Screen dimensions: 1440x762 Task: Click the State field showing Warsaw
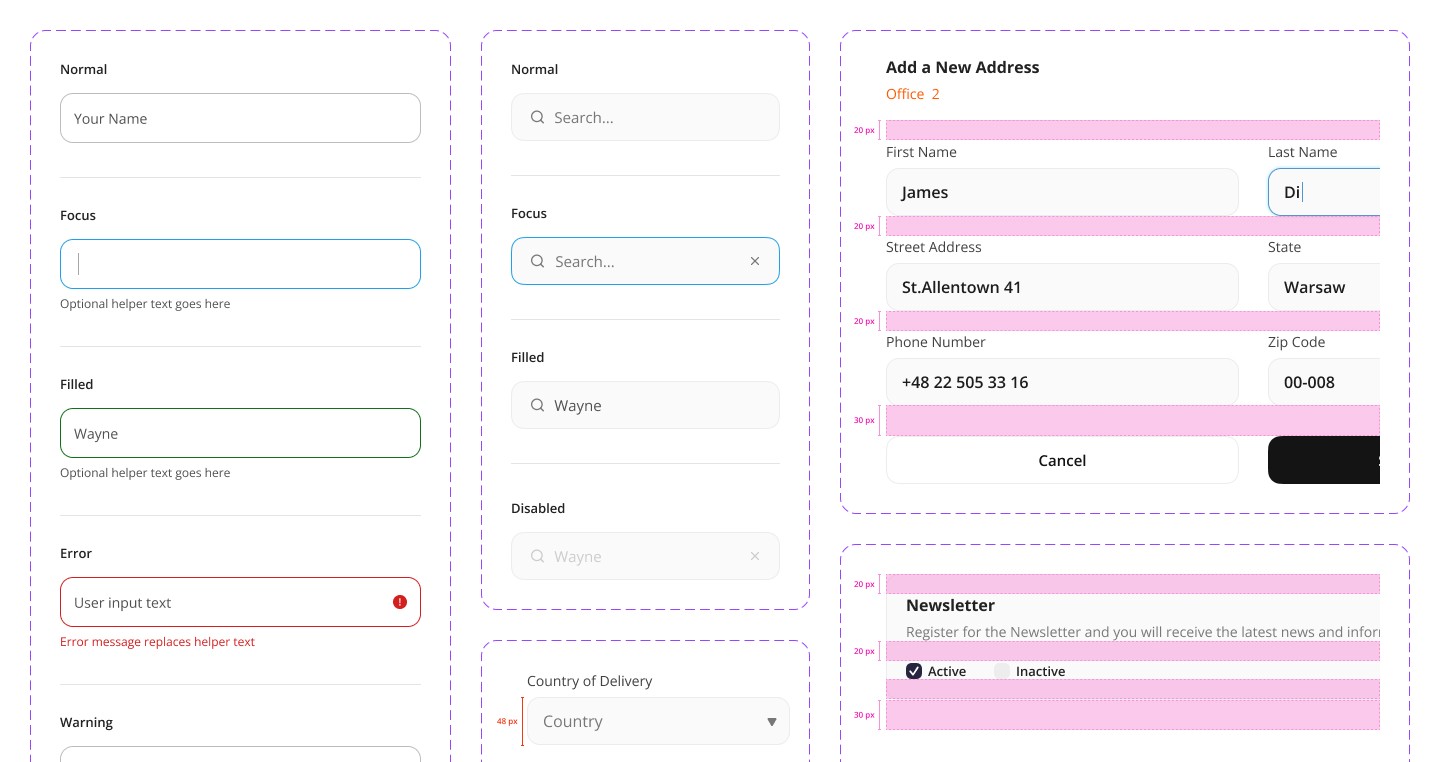tap(1324, 287)
